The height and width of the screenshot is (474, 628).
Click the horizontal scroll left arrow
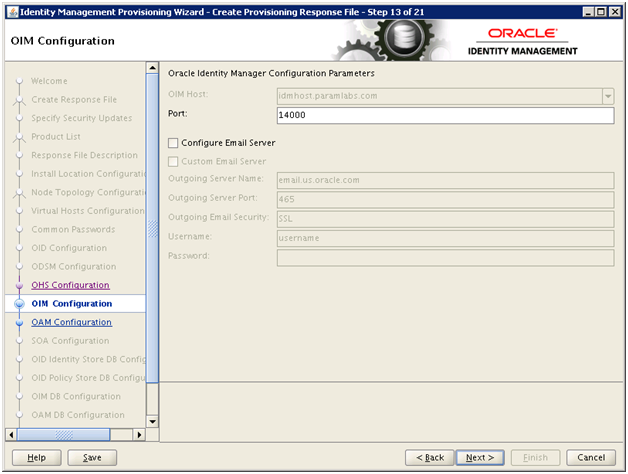(x=11, y=435)
